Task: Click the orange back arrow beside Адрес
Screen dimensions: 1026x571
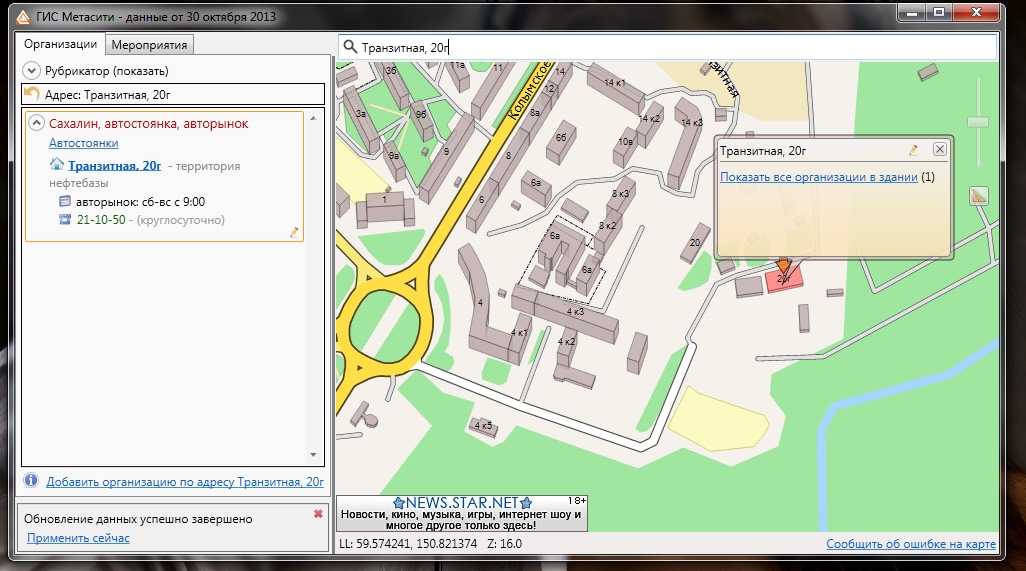Action: click(x=32, y=94)
